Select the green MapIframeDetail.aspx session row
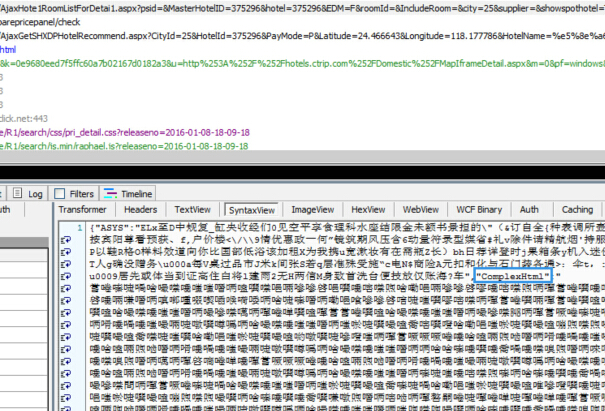 point(302,63)
